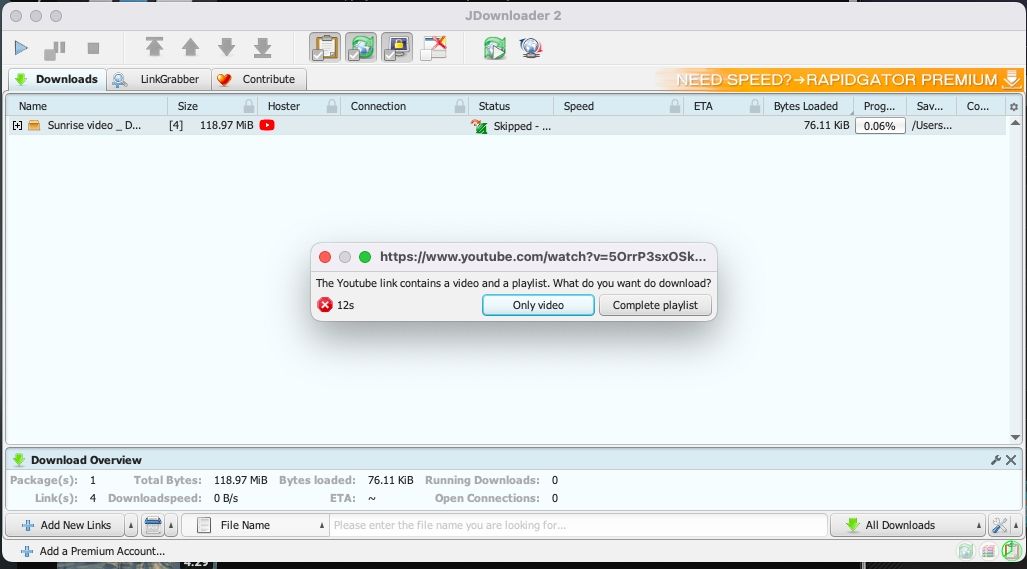Close the Download Overview panel
Viewport: 1027px width, 569px height.
click(x=1011, y=460)
